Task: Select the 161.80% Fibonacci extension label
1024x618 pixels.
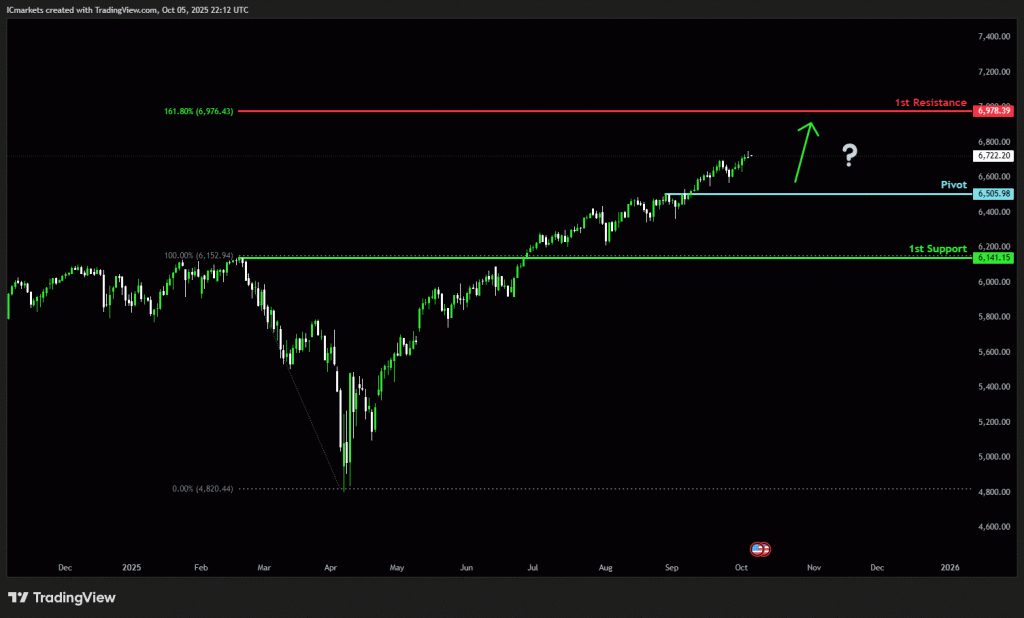Action: coord(198,111)
